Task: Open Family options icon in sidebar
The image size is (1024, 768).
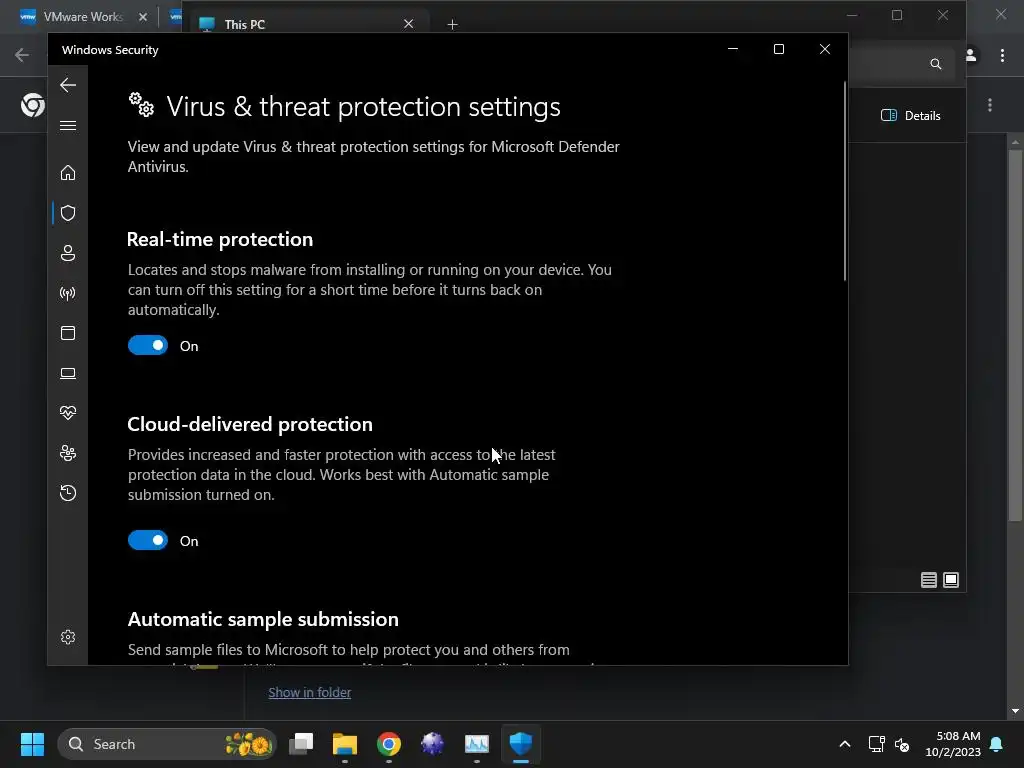Action: (68, 453)
